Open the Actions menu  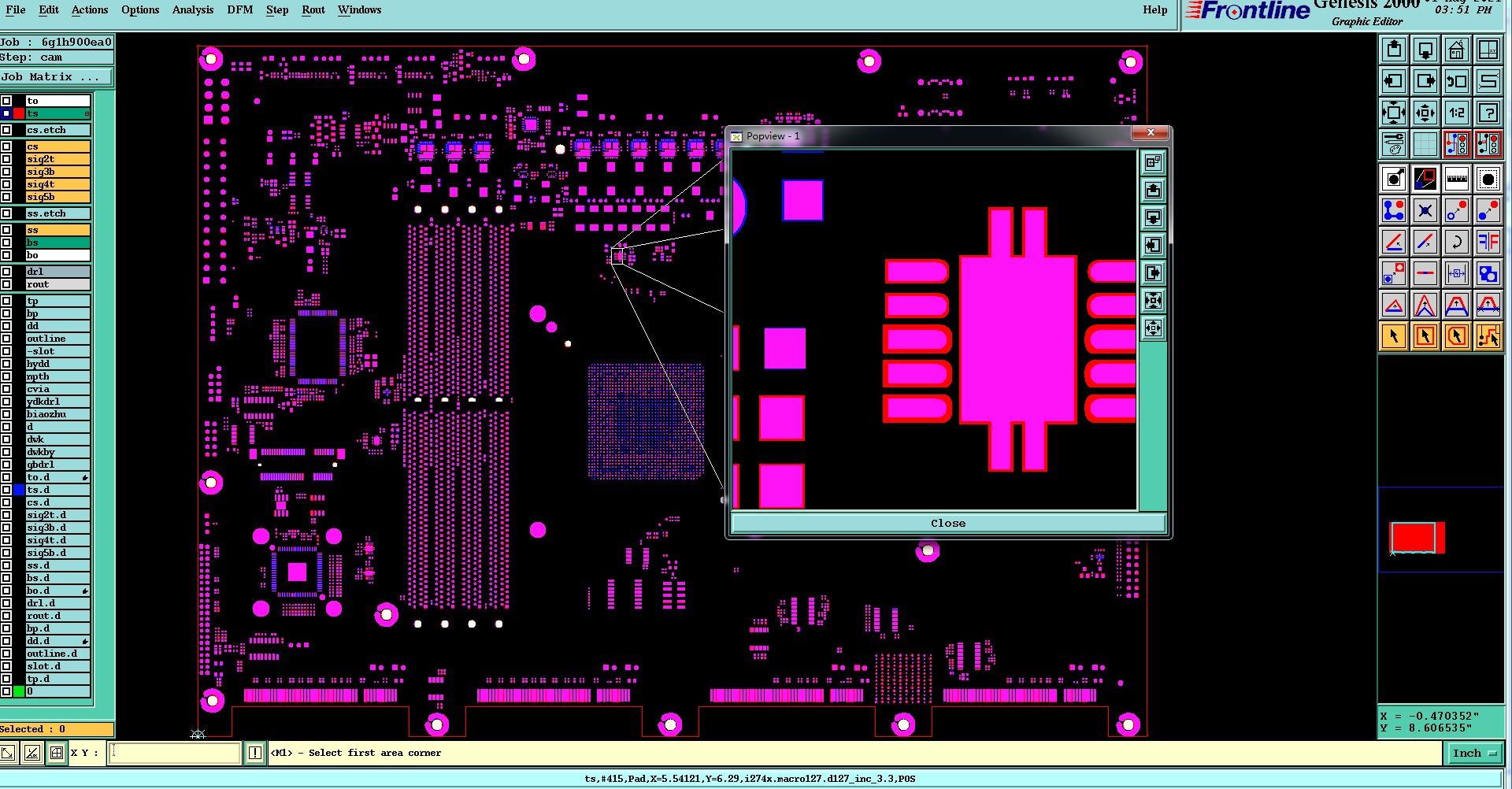pyautogui.click(x=90, y=9)
